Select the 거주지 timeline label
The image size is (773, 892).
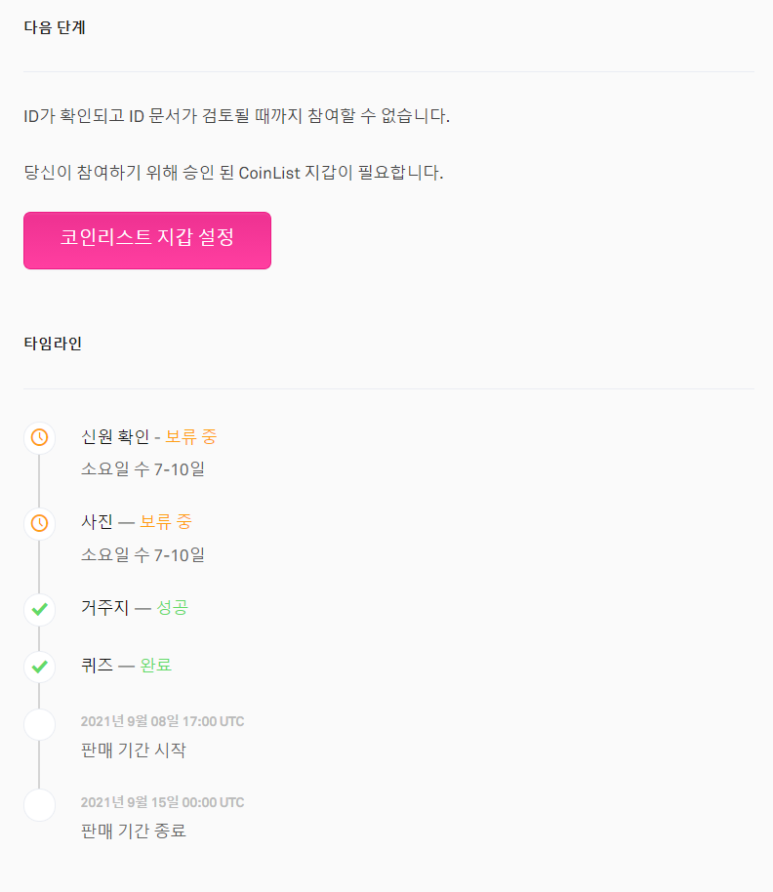coord(105,608)
